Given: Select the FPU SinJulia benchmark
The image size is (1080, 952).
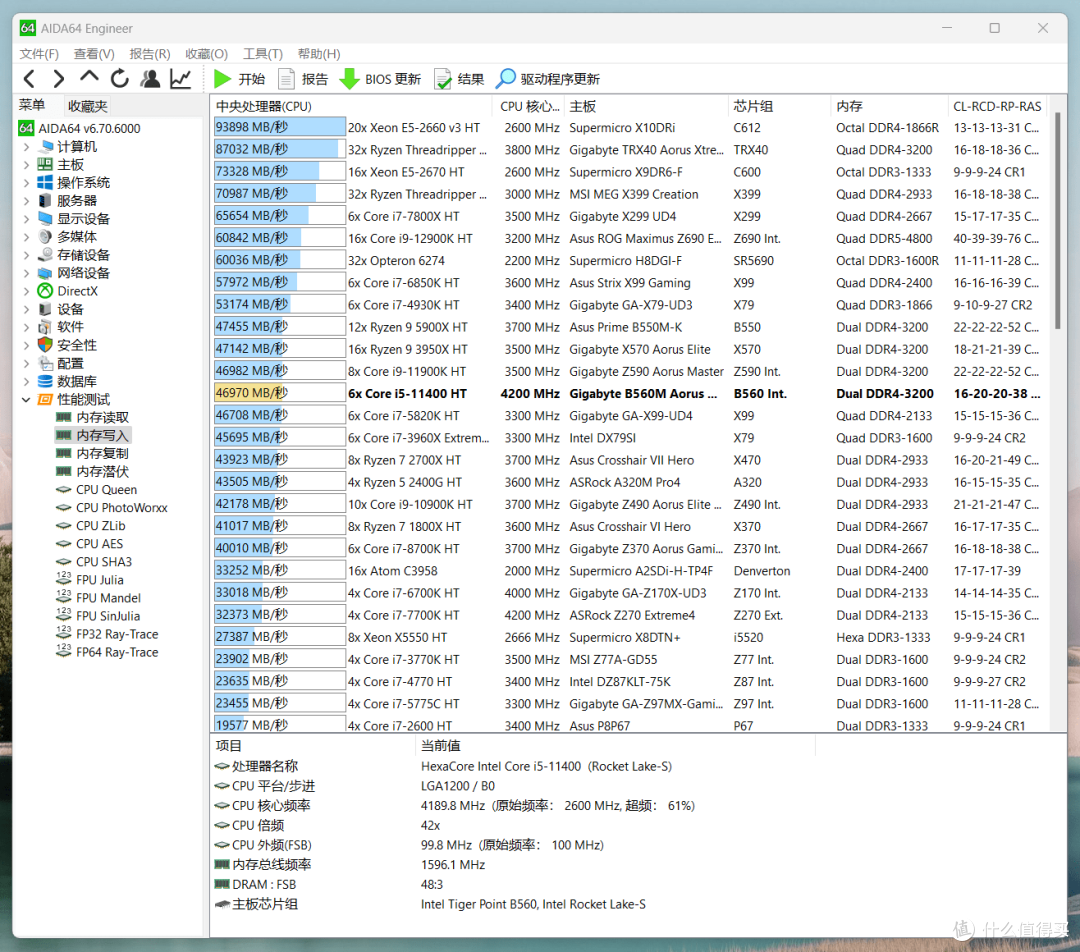Looking at the screenshot, I should (98, 616).
